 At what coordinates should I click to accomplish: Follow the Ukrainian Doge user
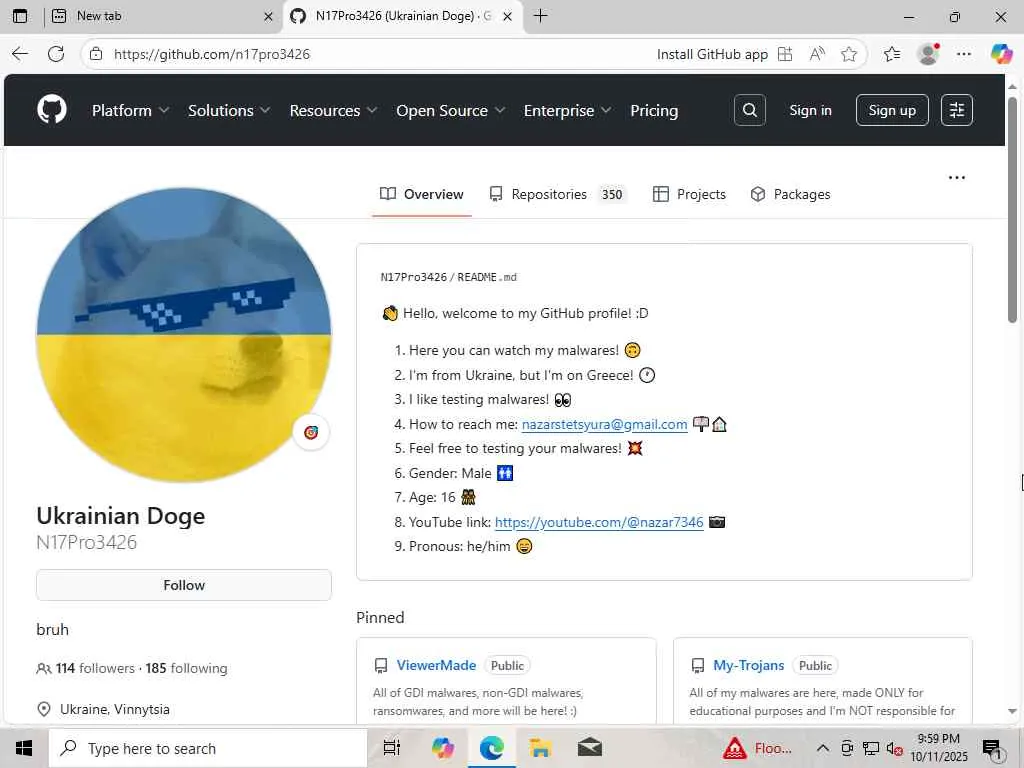point(184,585)
